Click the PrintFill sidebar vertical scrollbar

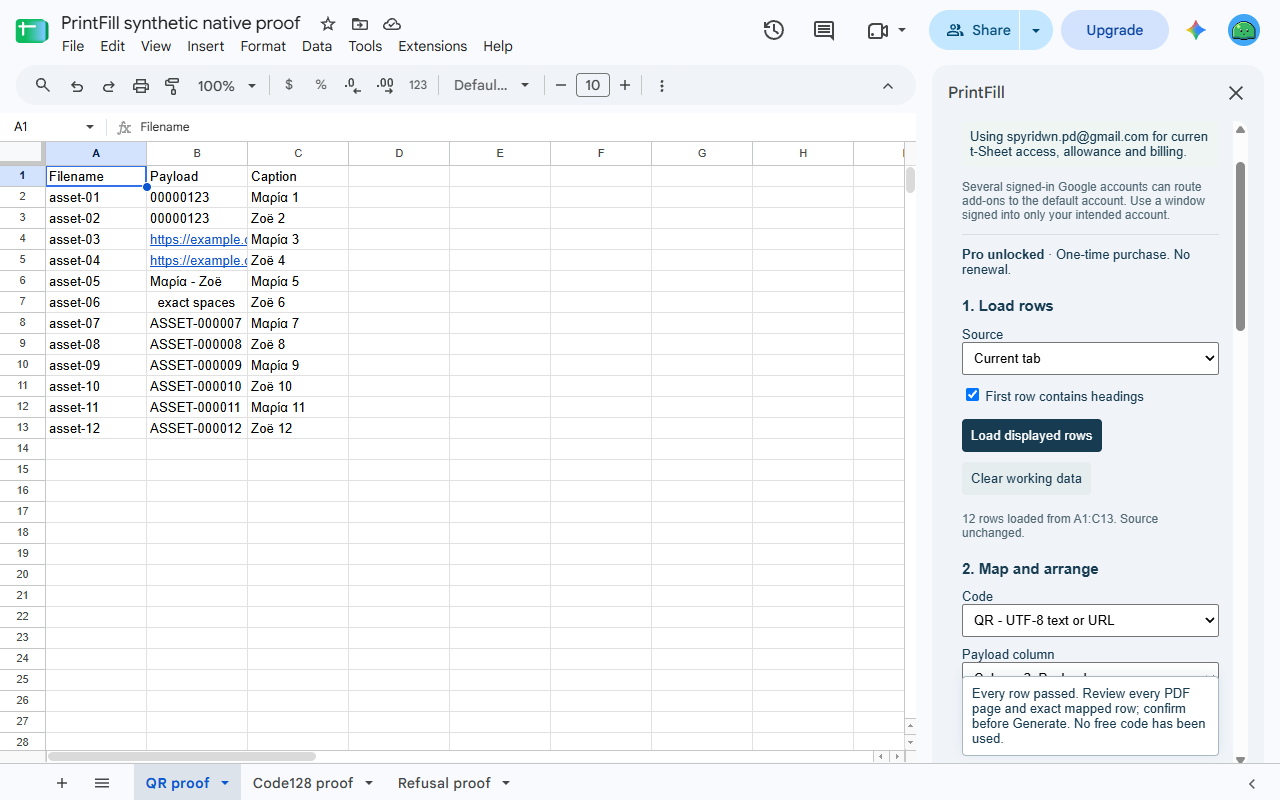tap(1240, 246)
